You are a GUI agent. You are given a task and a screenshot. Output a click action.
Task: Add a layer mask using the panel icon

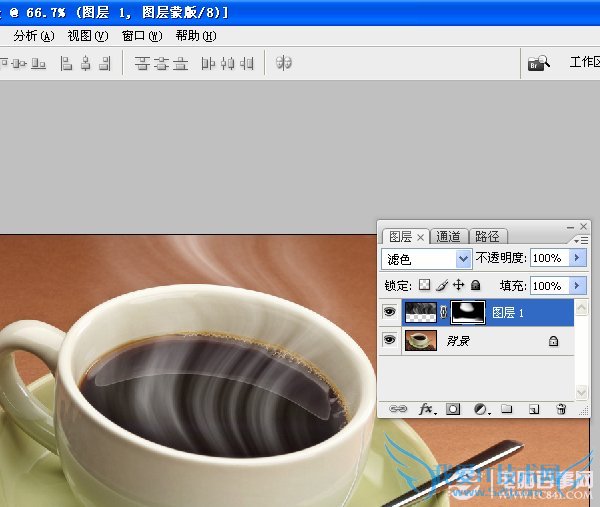pos(453,409)
